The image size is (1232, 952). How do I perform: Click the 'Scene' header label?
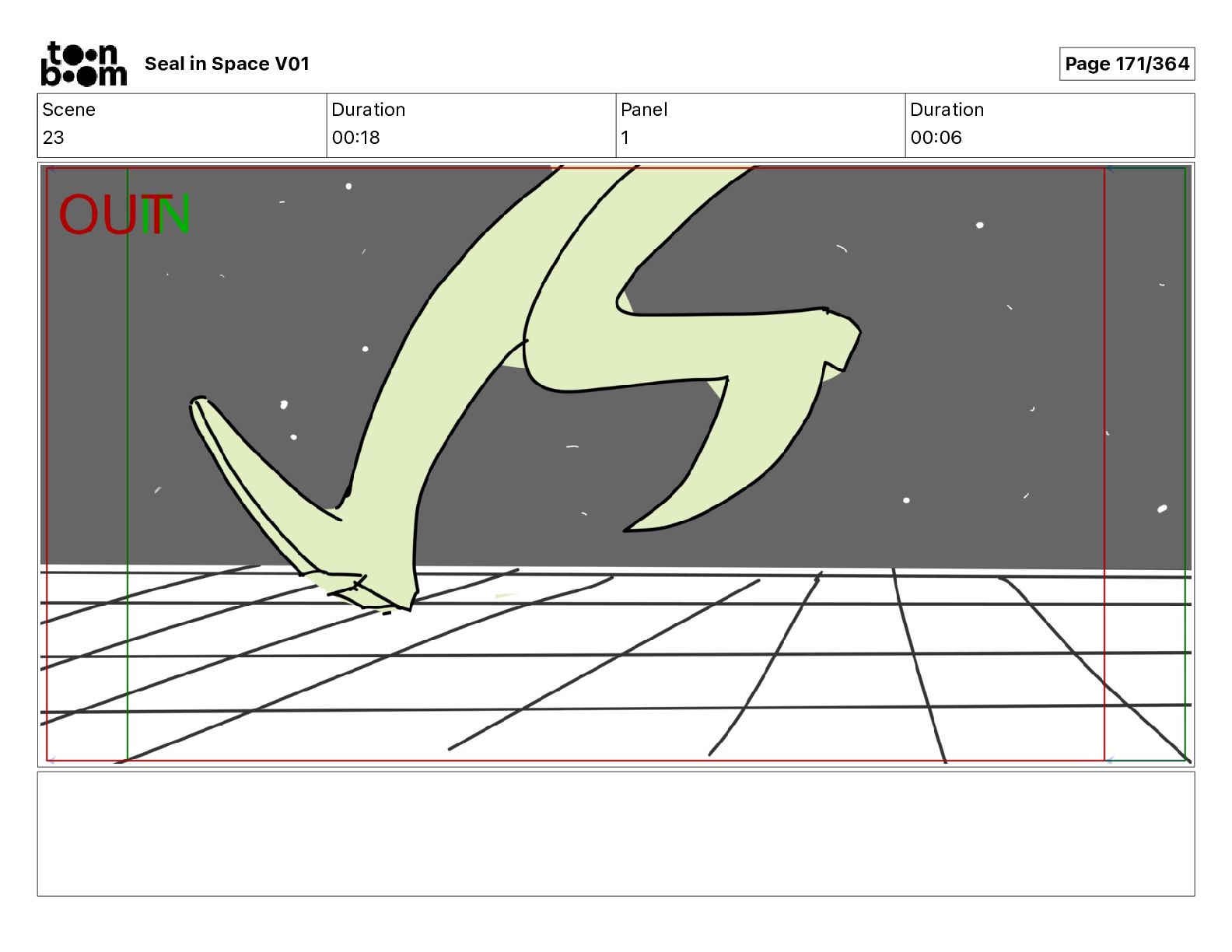coord(68,110)
